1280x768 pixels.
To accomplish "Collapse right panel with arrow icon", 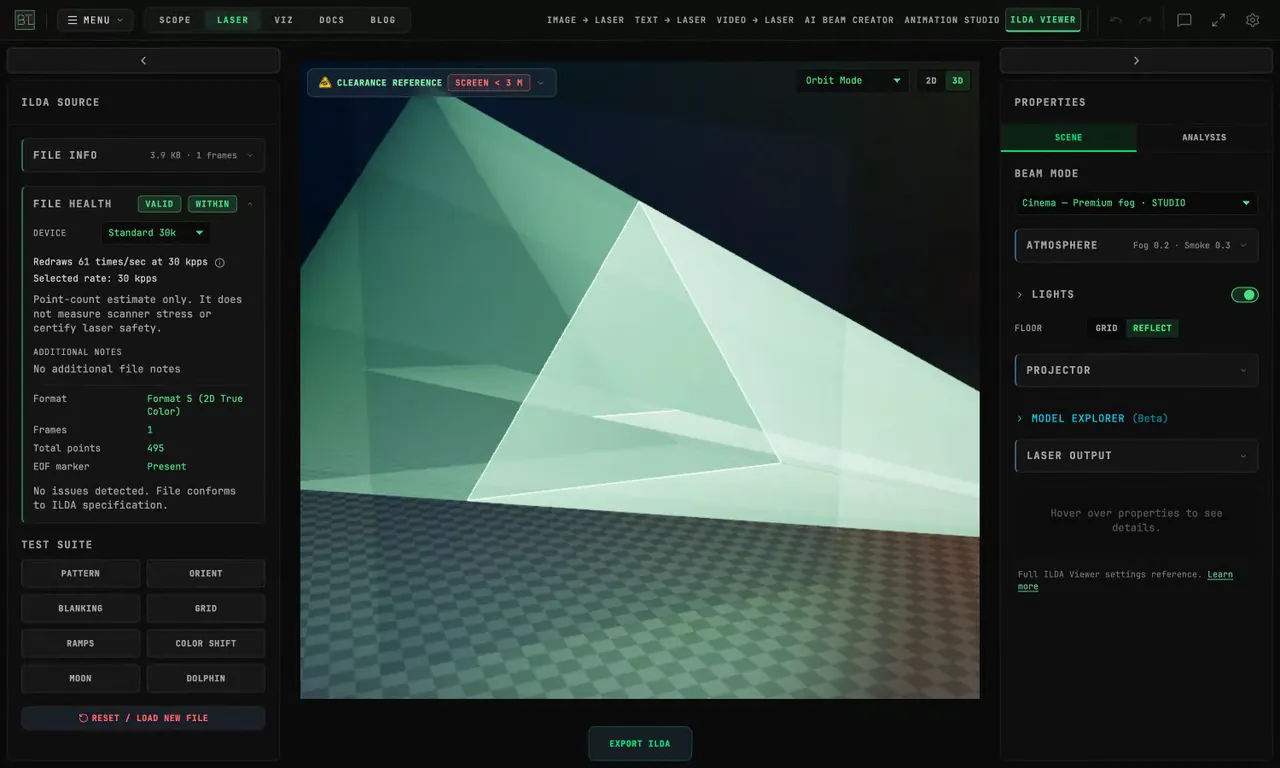I will 1136,61.
